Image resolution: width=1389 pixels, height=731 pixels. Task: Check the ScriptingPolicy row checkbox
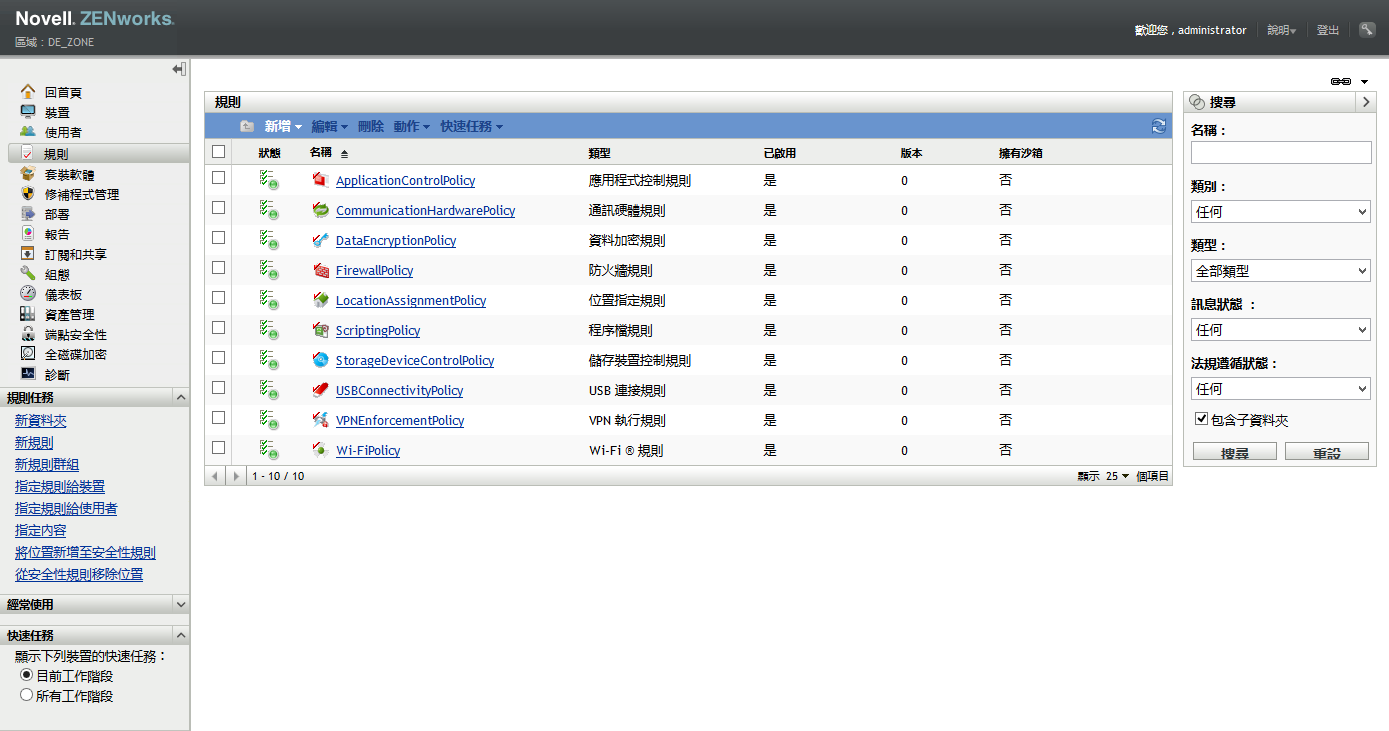(219, 328)
